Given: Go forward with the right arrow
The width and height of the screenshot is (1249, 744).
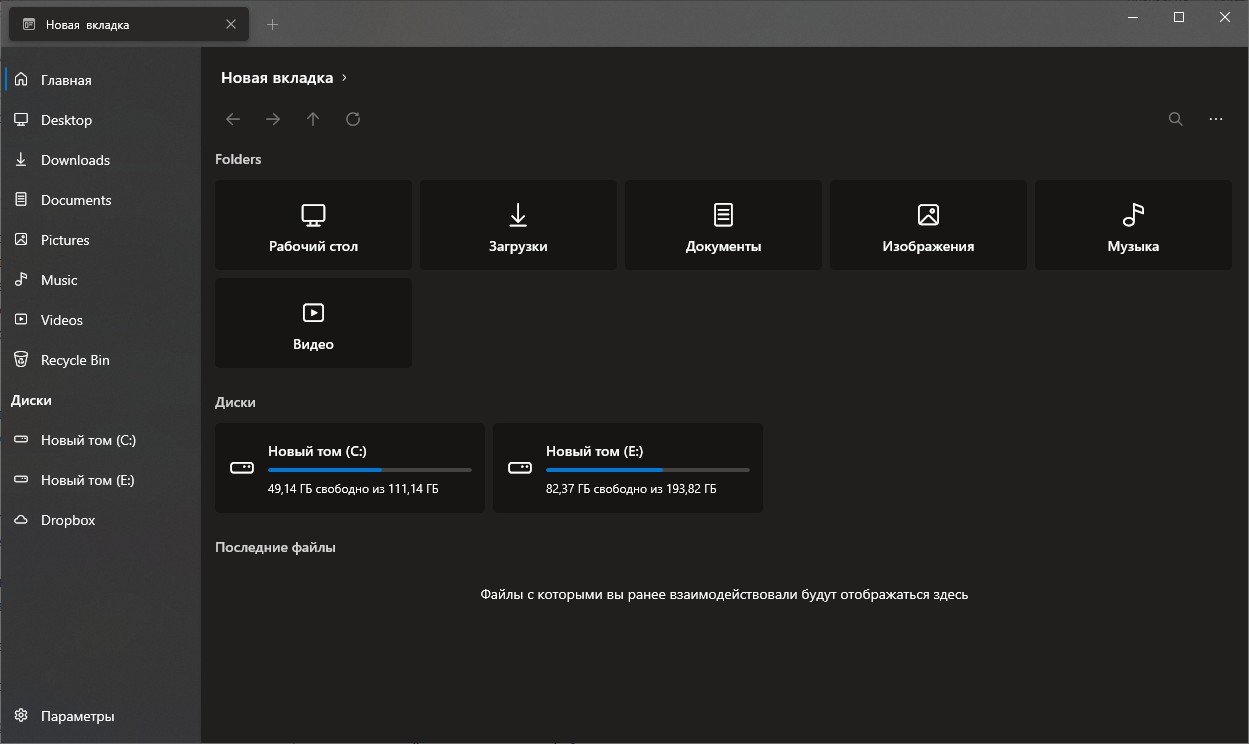Looking at the screenshot, I should [273, 119].
